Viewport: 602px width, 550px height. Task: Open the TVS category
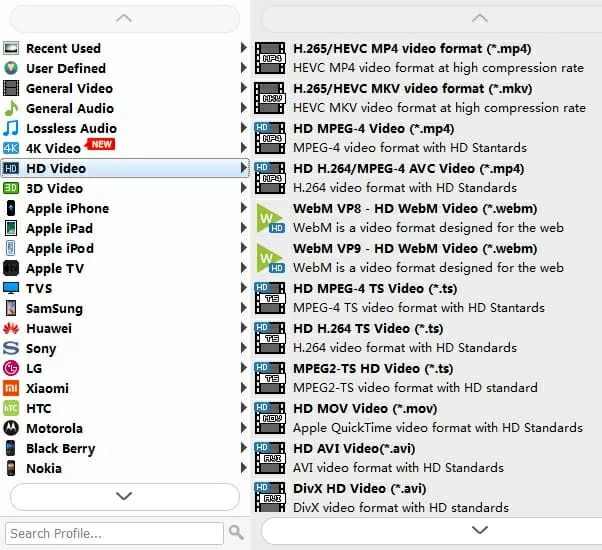tap(125, 288)
